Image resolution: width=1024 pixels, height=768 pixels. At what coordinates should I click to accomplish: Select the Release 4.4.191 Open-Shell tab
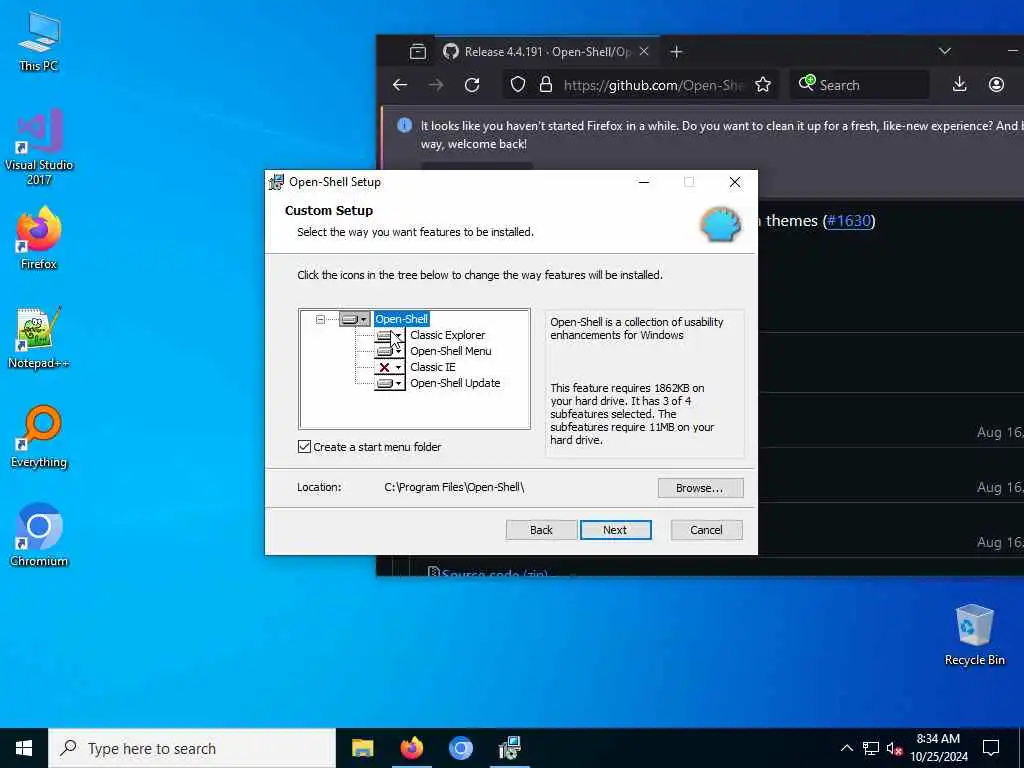(549, 52)
